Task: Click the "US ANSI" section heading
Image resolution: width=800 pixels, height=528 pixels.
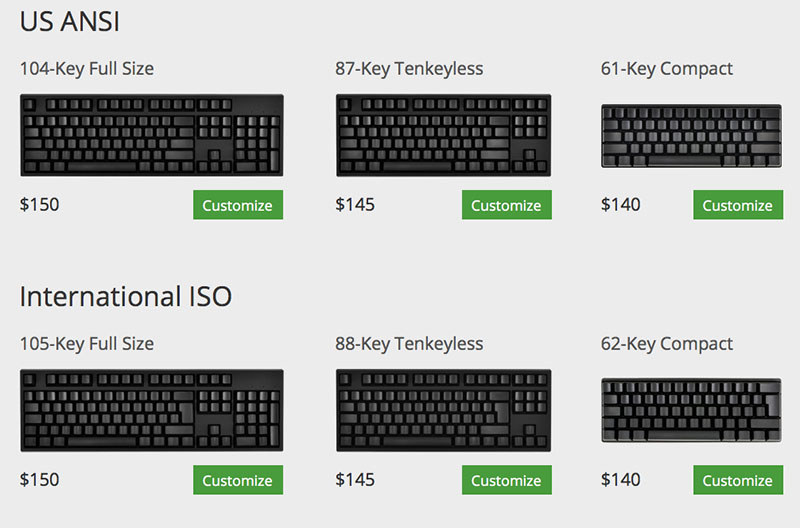Action: point(70,22)
